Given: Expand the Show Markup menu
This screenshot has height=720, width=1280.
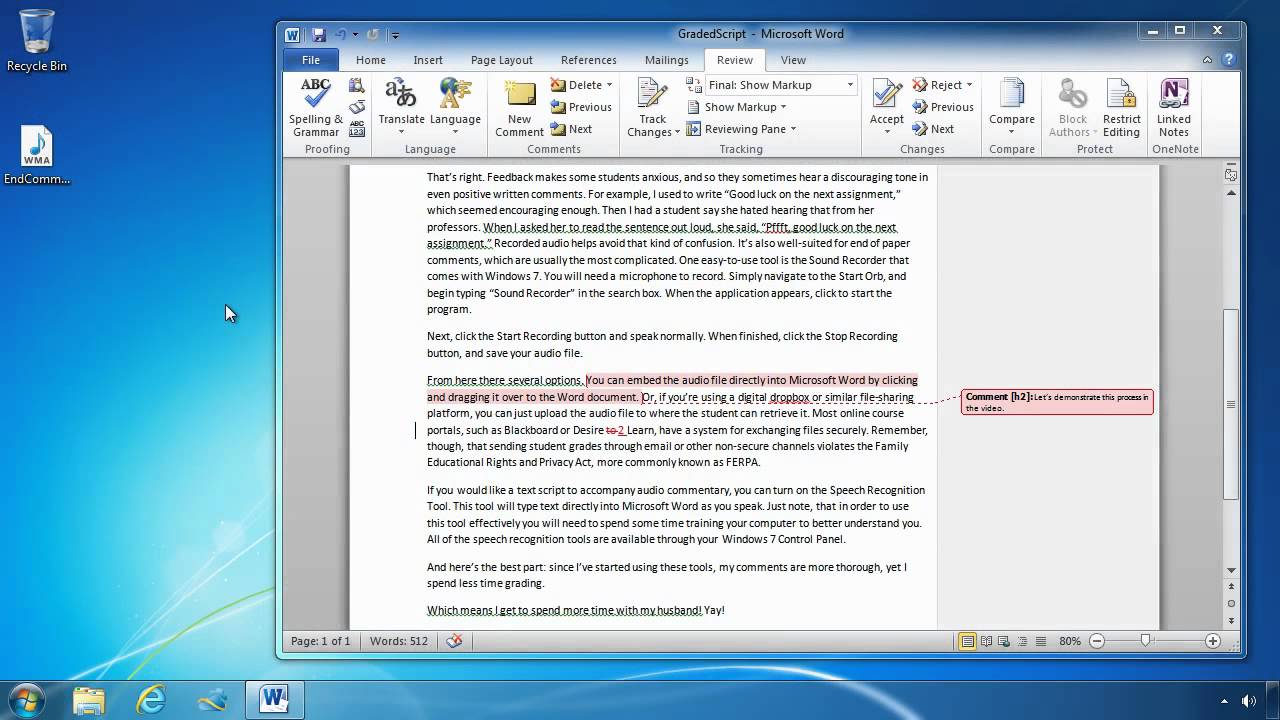Looking at the screenshot, I should 737,107.
